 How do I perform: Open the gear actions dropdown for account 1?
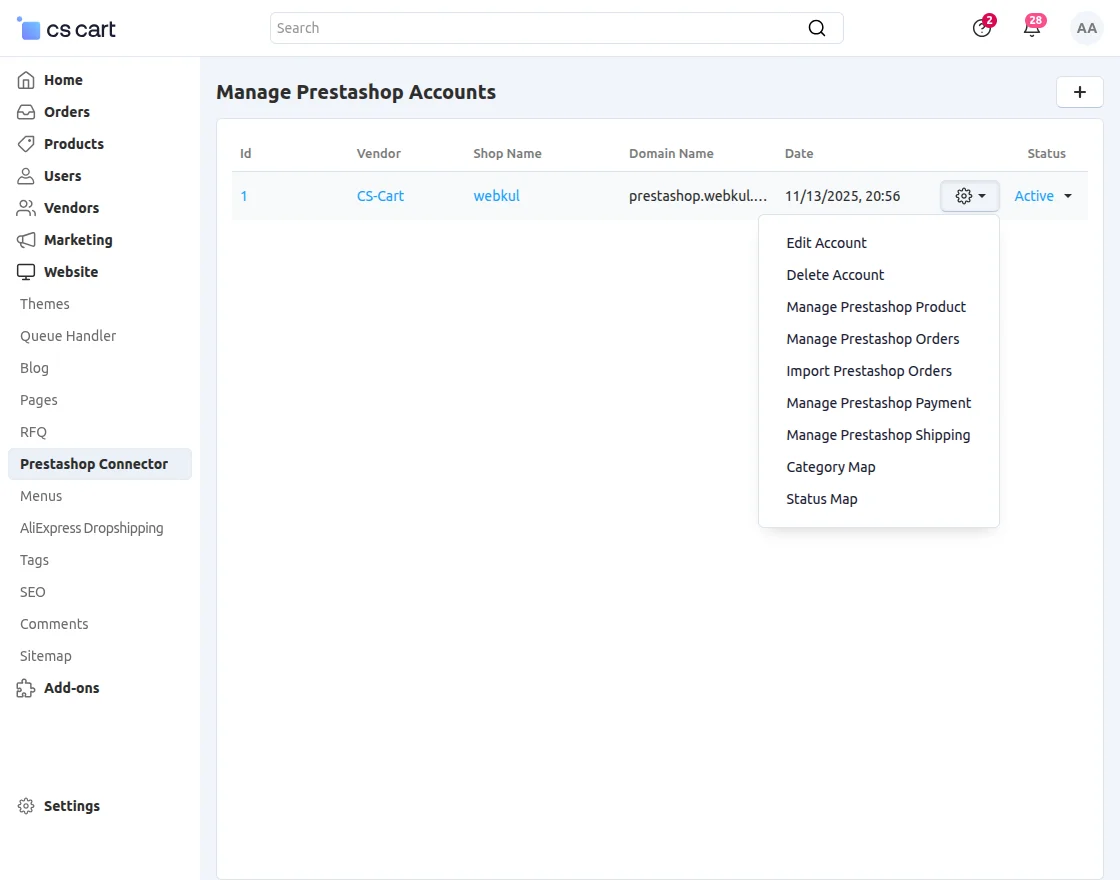(x=968, y=196)
